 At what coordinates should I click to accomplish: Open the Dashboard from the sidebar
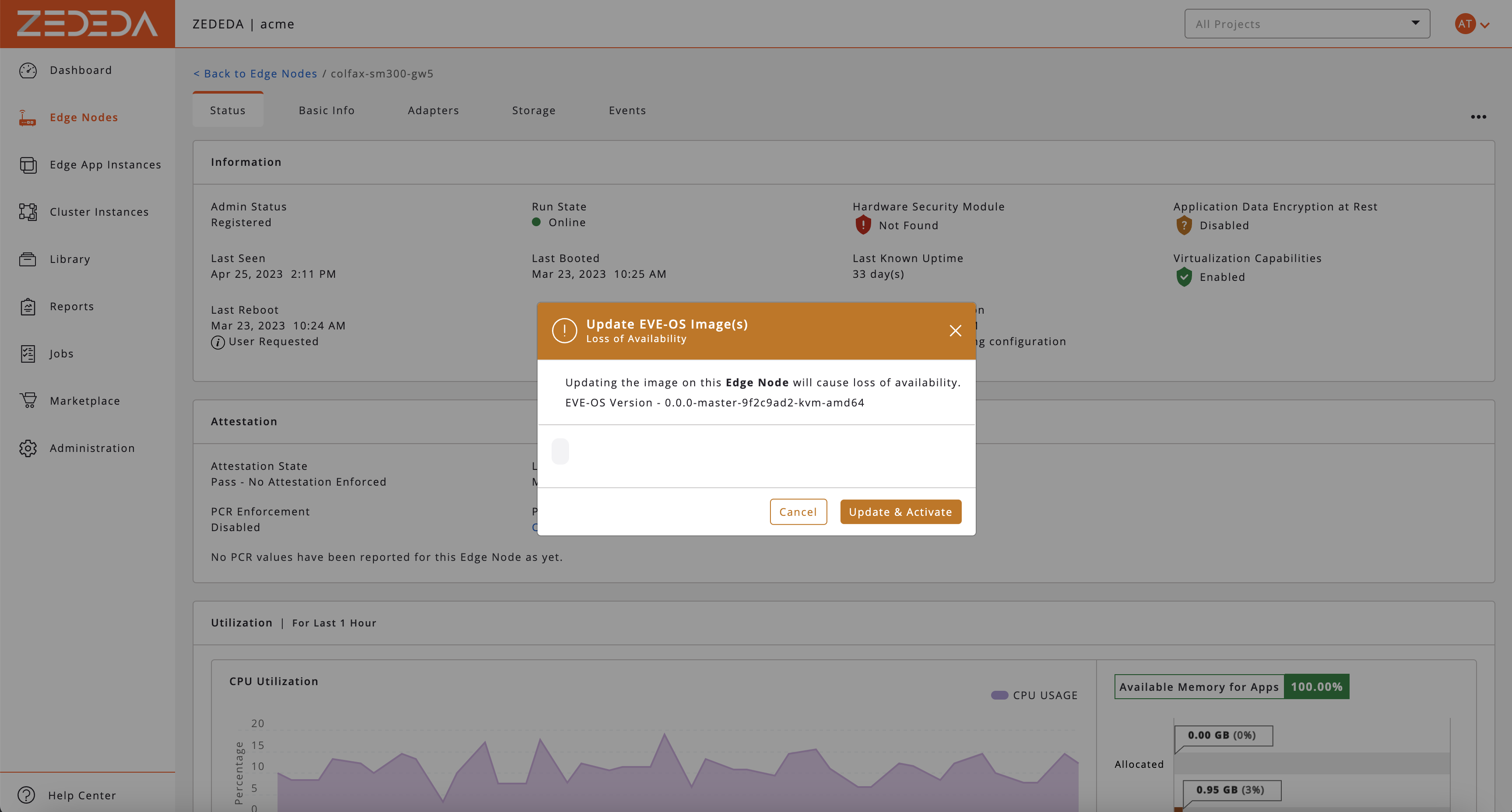click(81, 70)
